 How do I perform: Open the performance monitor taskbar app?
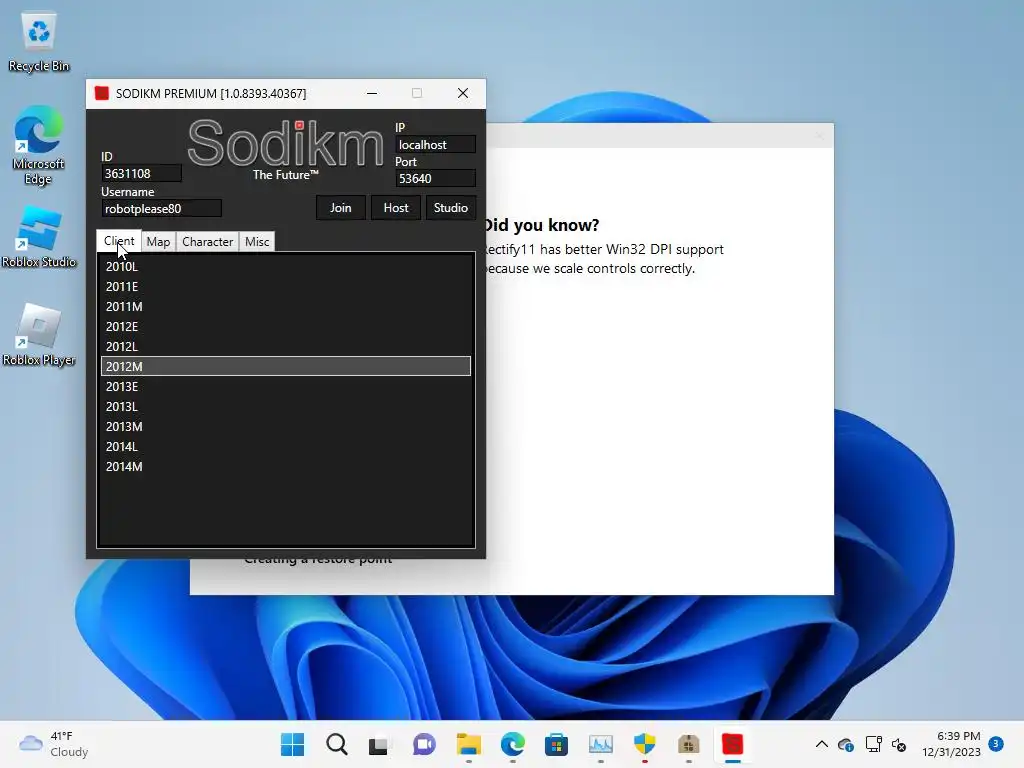click(x=600, y=744)
